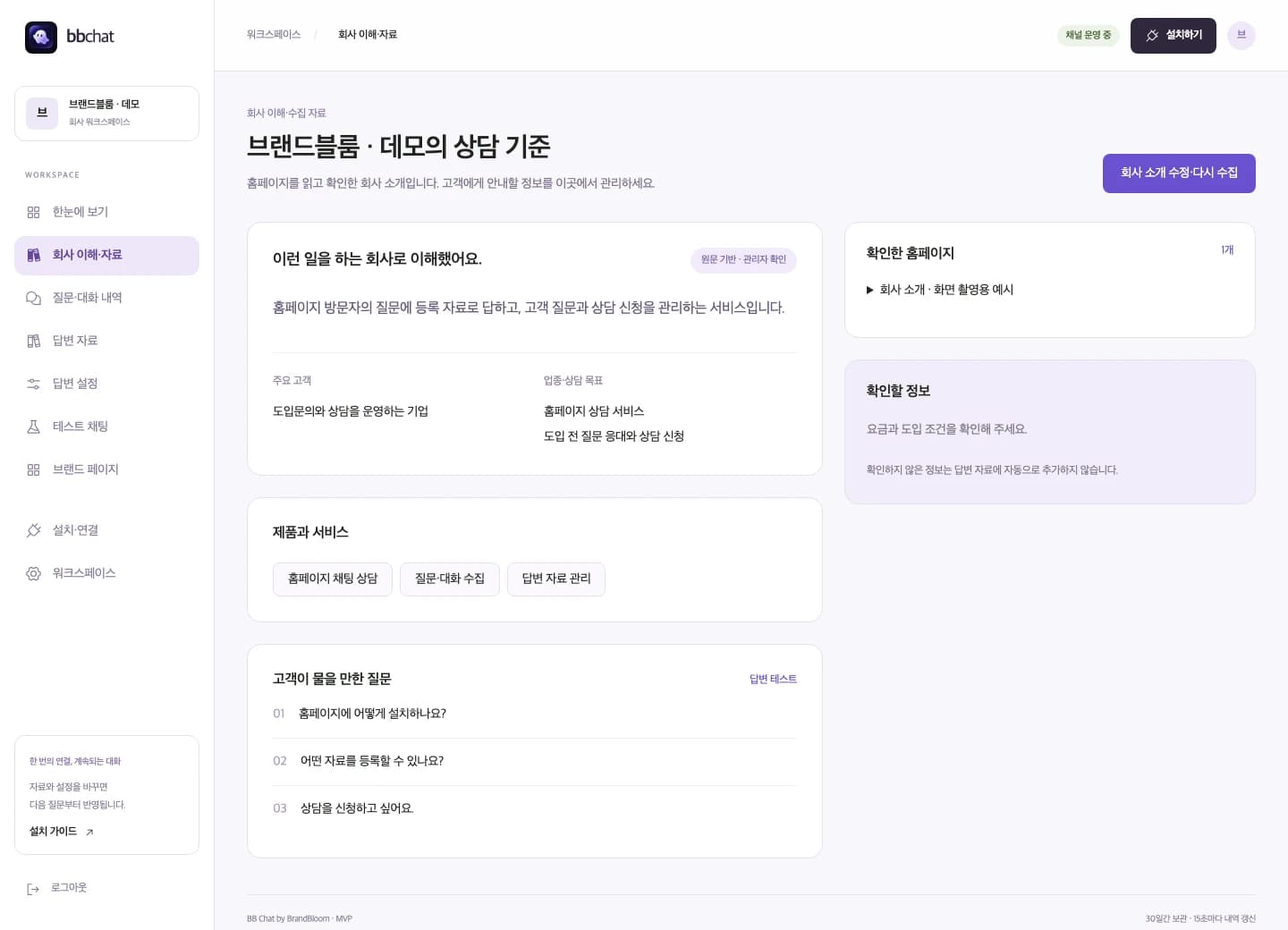This screenshot has height=930, width=1288.
Task: Open the 설치 가이드 link
Action: (x=62, y=832)
